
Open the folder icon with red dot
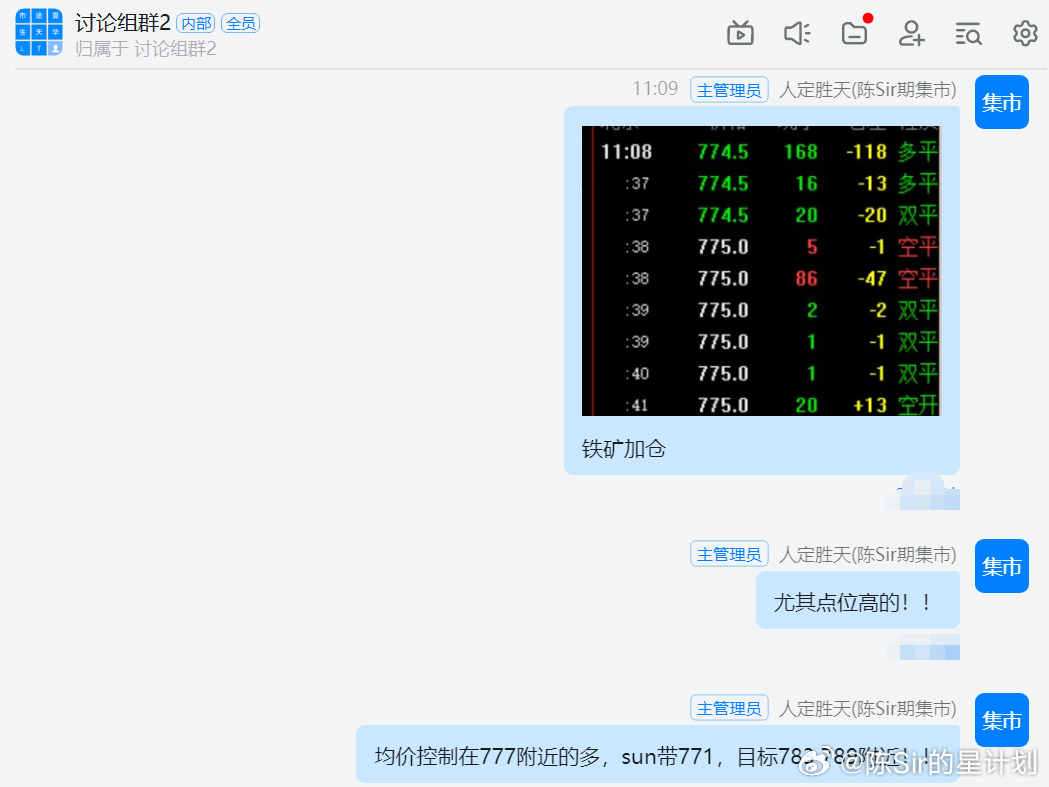[856, 31]
